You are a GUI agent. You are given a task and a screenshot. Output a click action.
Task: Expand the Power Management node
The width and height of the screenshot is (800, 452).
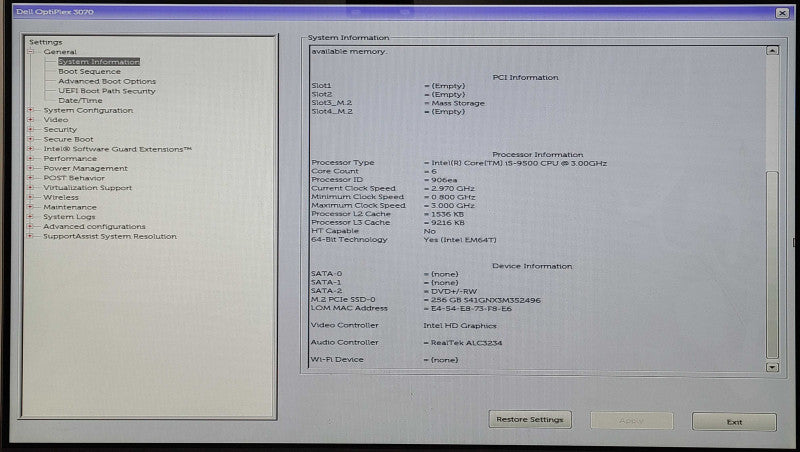[31, 168]
